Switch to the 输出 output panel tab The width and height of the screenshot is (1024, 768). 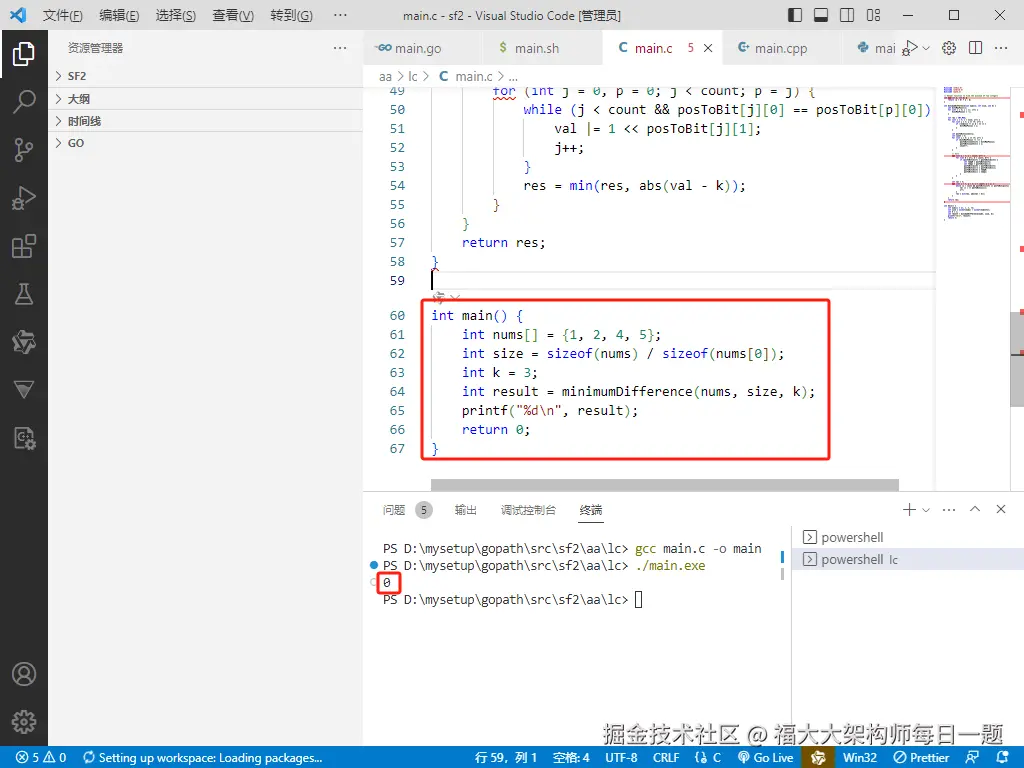pyautogui.click(x=466, y=510)
